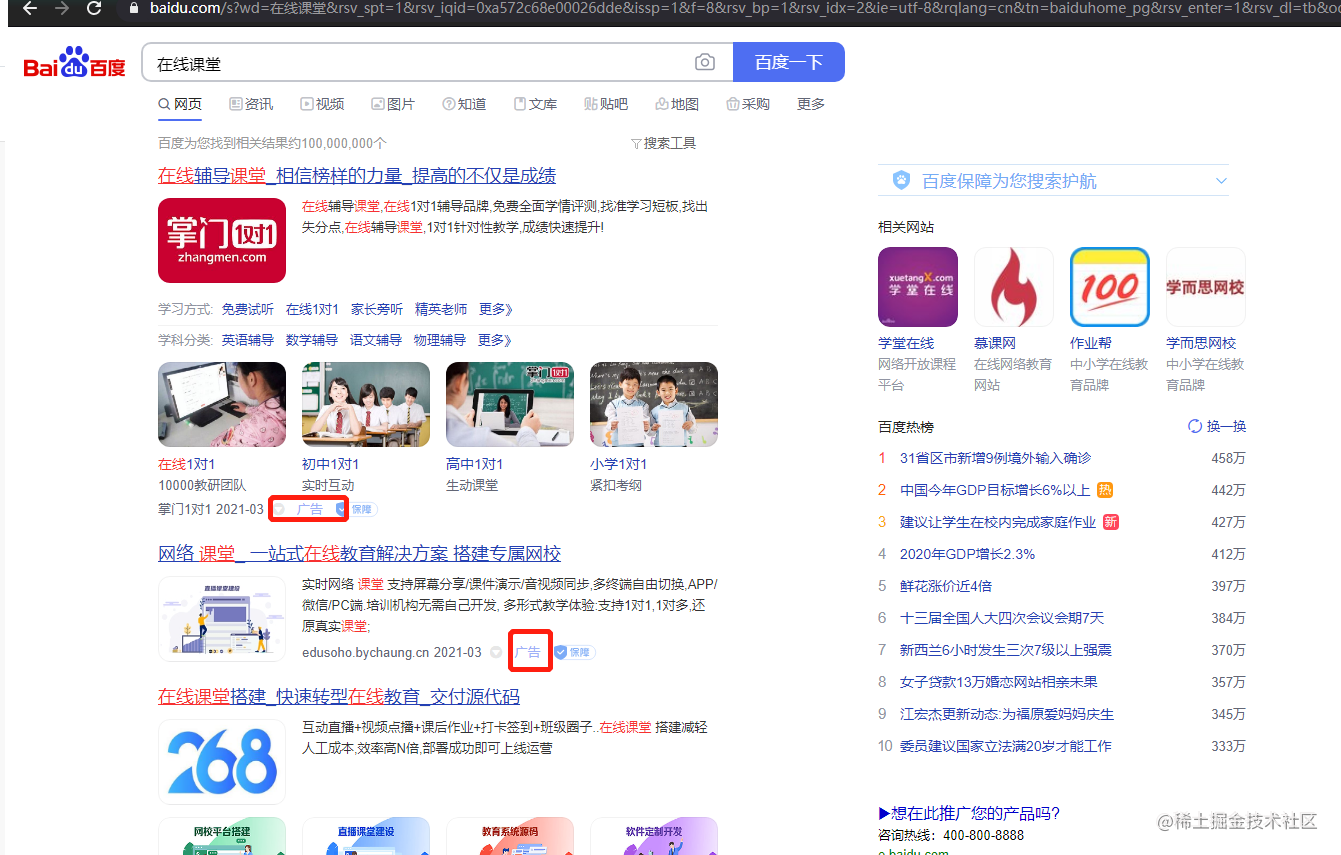Open the 在线1对1 thumbnail image
The image size is (1341, 855).
click(x=222, y=404)
